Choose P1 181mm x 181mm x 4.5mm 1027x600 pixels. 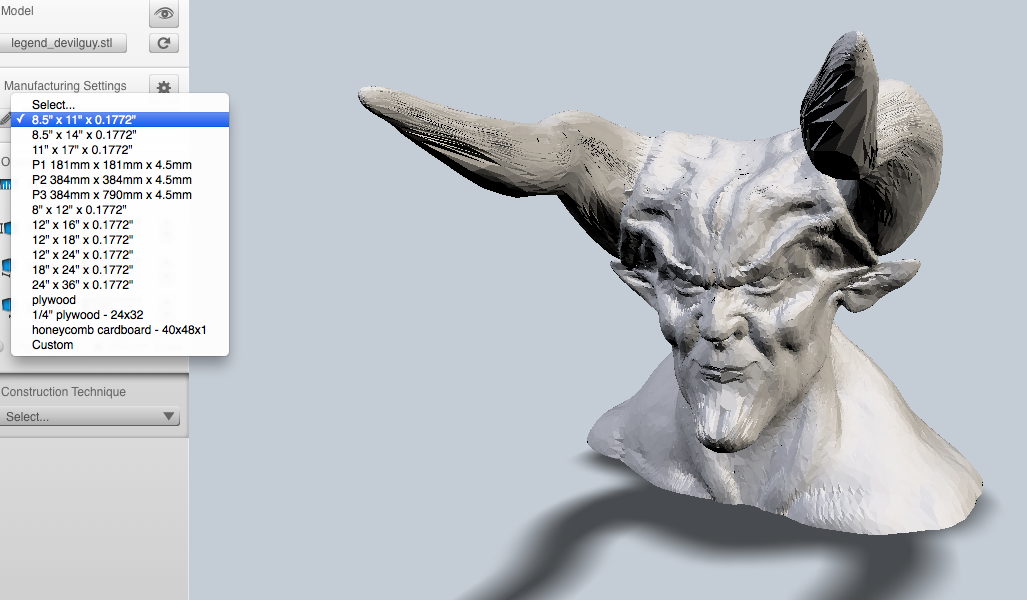[120, 165]
